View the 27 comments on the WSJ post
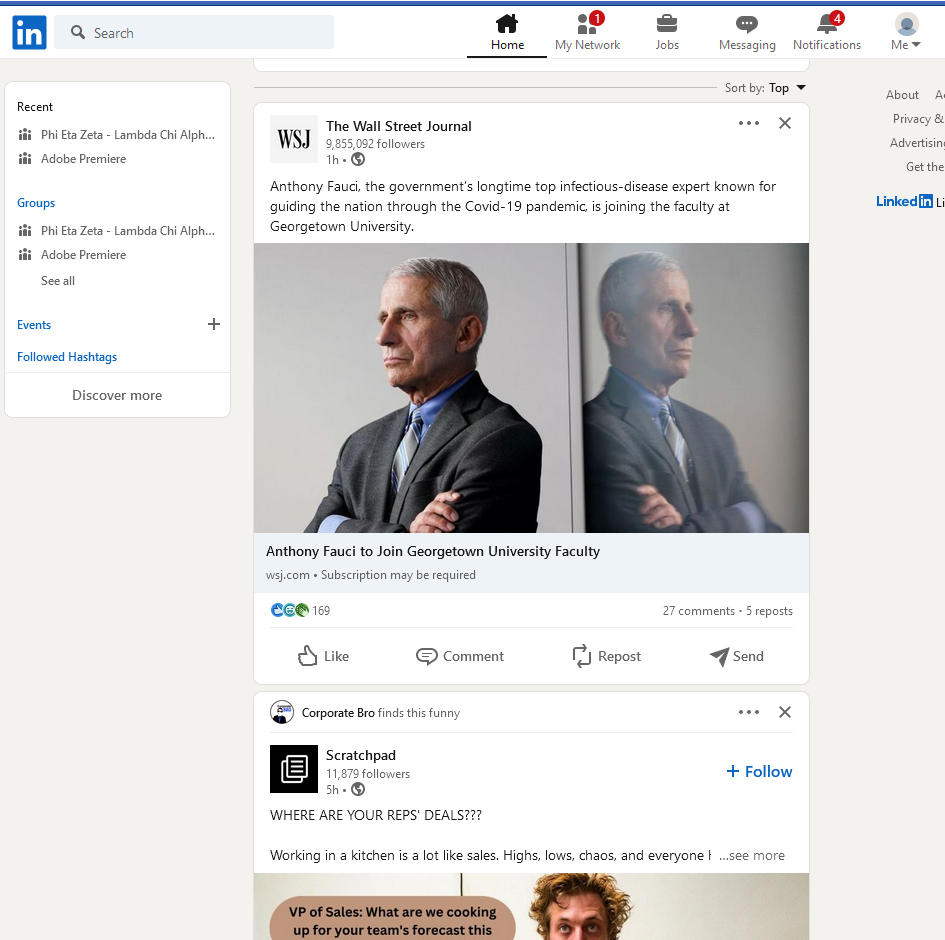This screenshot has height=940, width=945. pyautogui.click(x=699, y=610)
